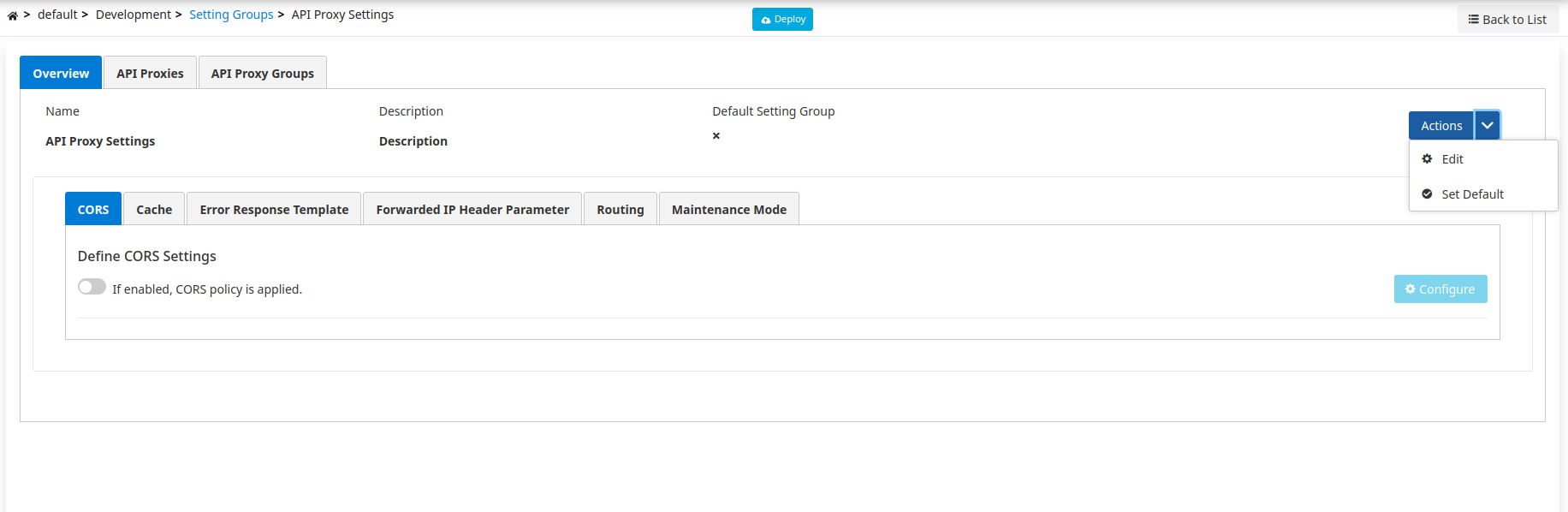Viewport: 1568px width, 512px height.
Task: Click the Deploy cloud button
Action: tap(782, 19)
